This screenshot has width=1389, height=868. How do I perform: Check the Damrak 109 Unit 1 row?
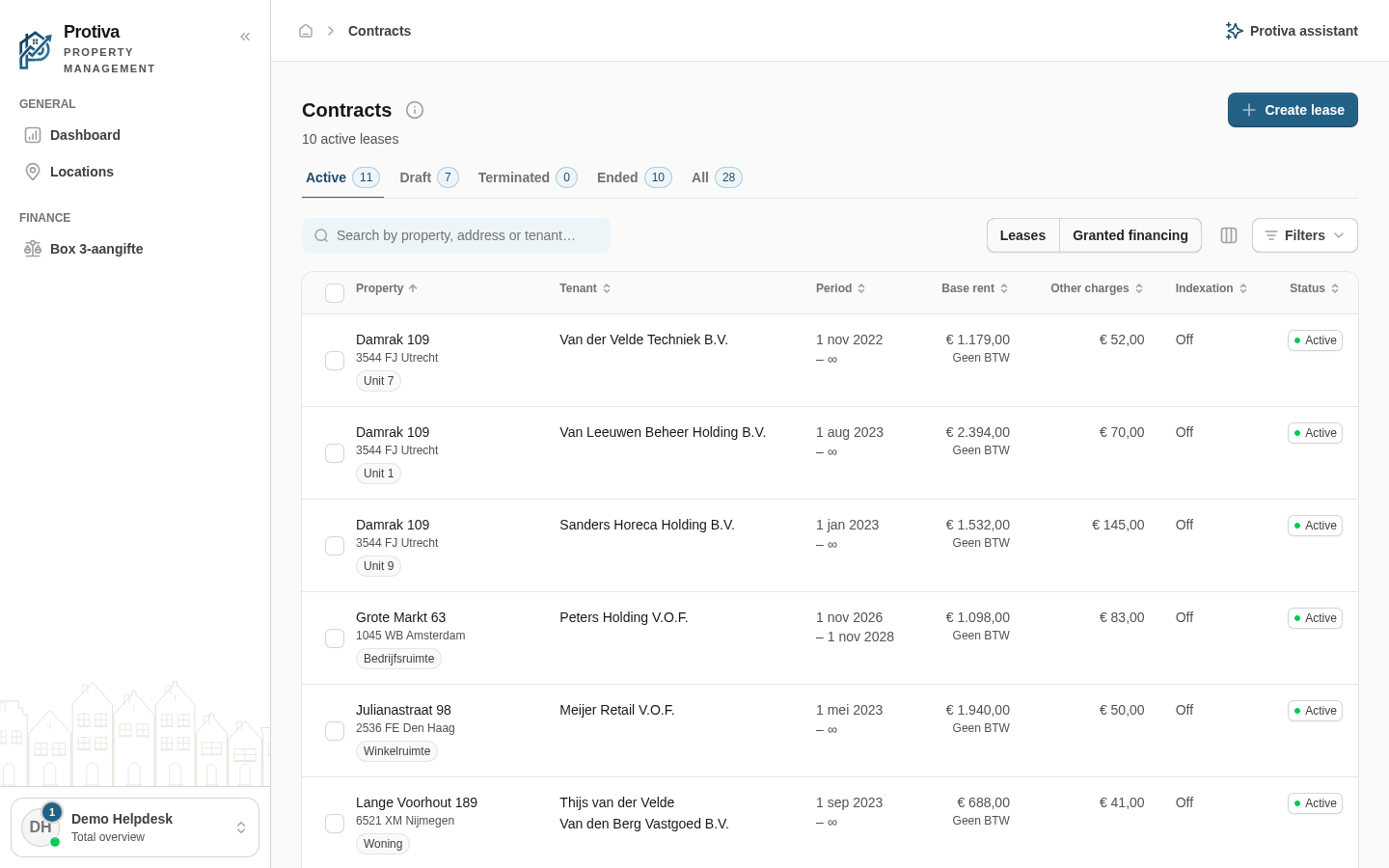(335, 453)
